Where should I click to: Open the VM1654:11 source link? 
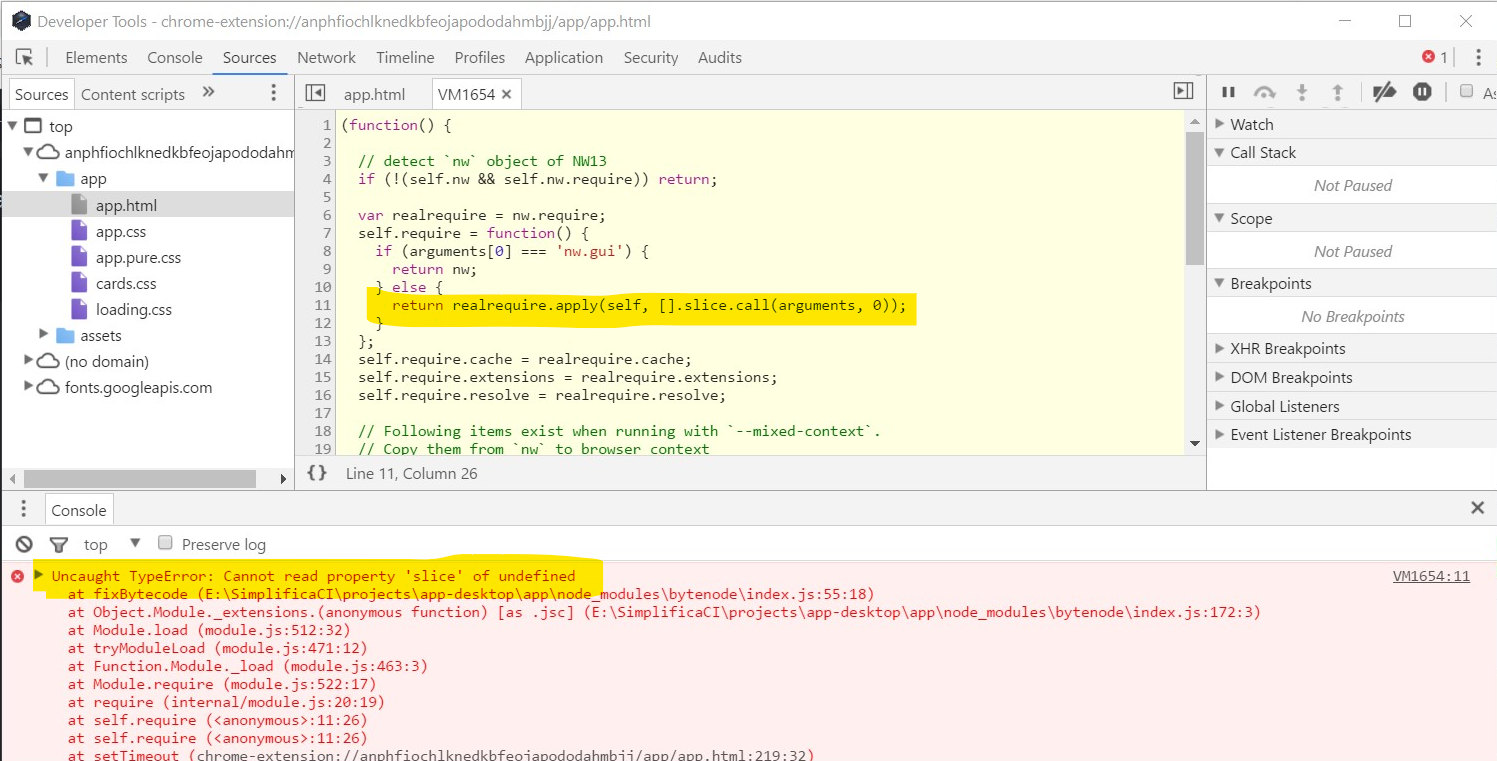(x=1431, y=576)
